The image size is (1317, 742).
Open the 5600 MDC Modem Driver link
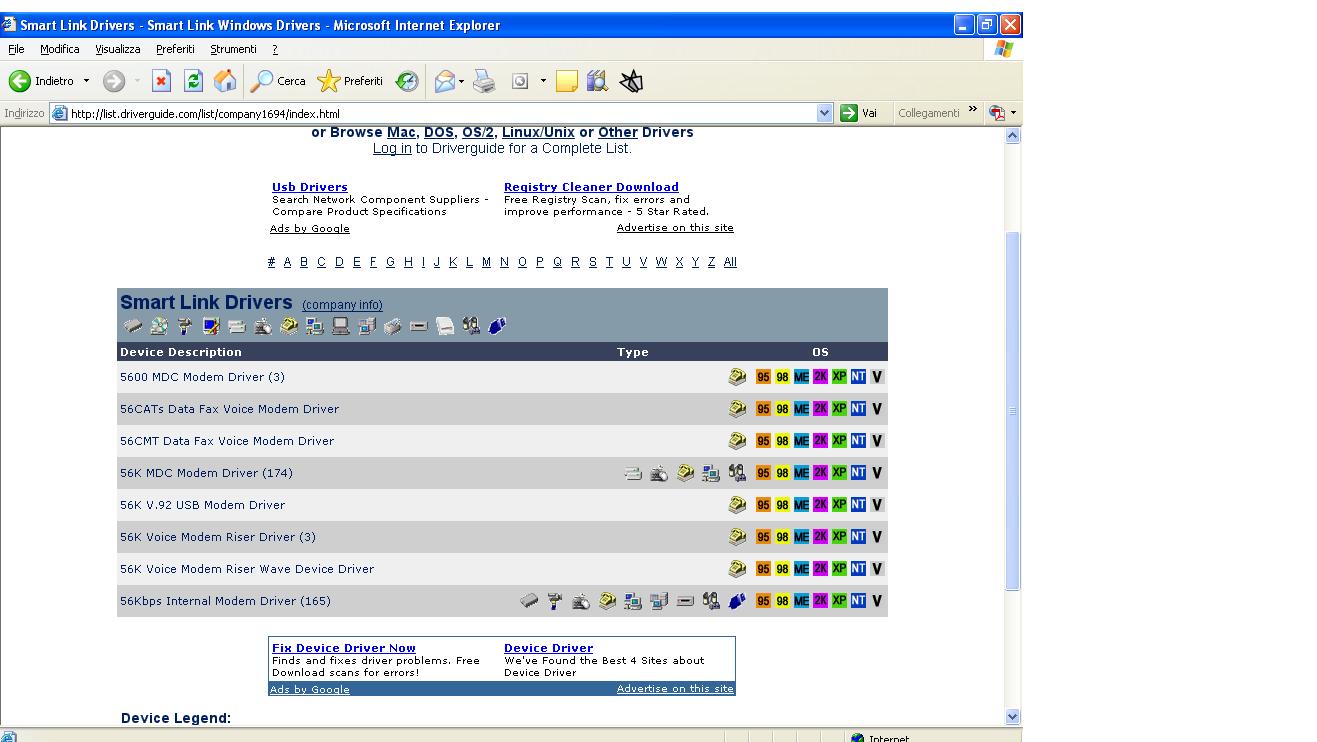pyautogui.click(x=202, y=377)
